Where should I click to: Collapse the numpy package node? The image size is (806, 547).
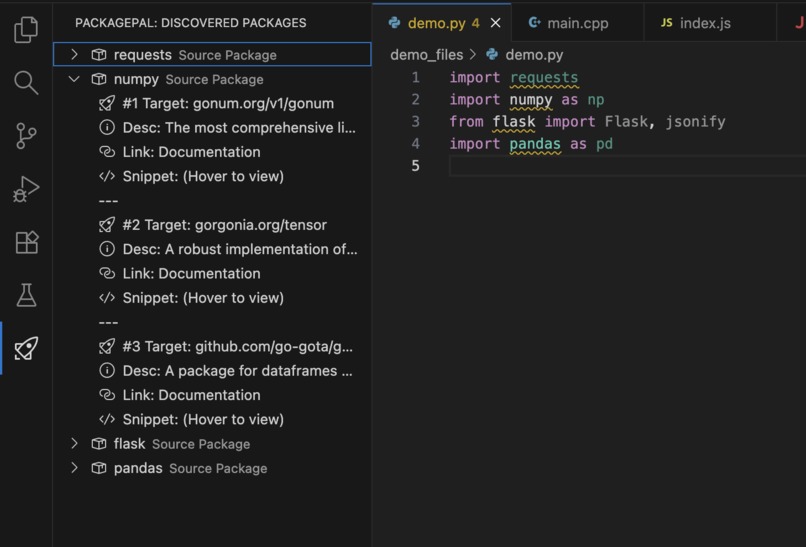(74, 79)
